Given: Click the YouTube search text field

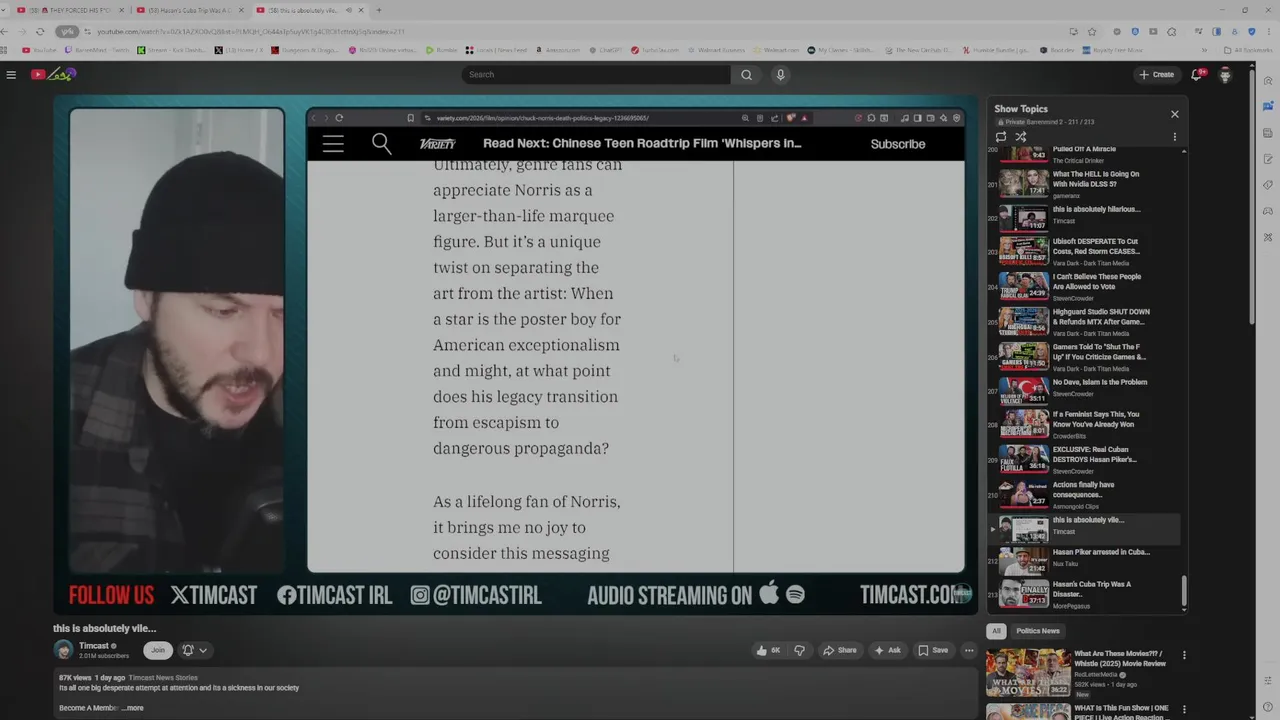Looking at the screenshot, I should pyautogui.click(x=596, y=74).
